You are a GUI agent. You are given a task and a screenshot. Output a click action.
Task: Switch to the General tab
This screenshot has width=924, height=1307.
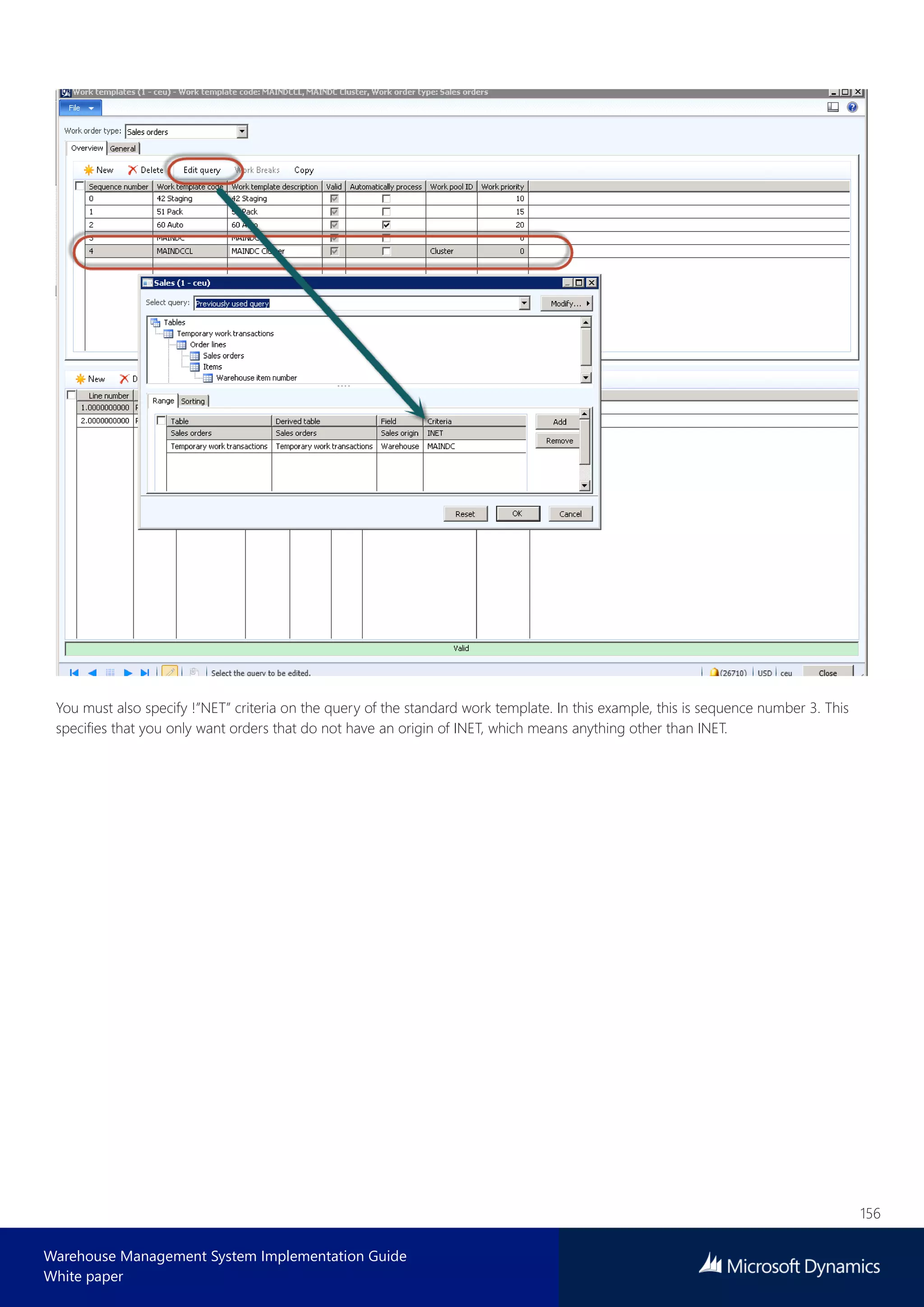pyautogui.click(x=123, y=148)
